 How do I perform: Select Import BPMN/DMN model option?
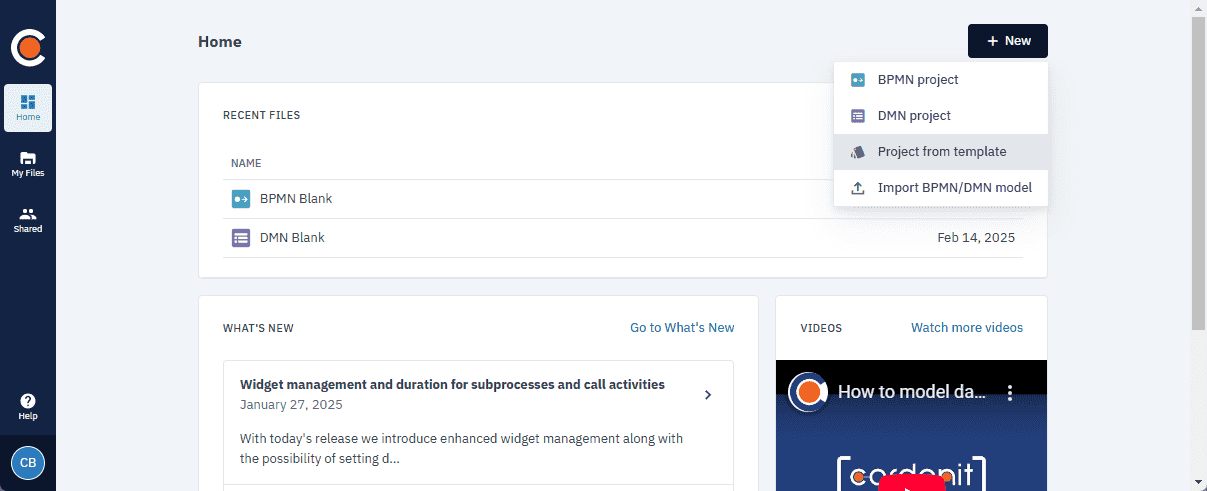point(941,188)
